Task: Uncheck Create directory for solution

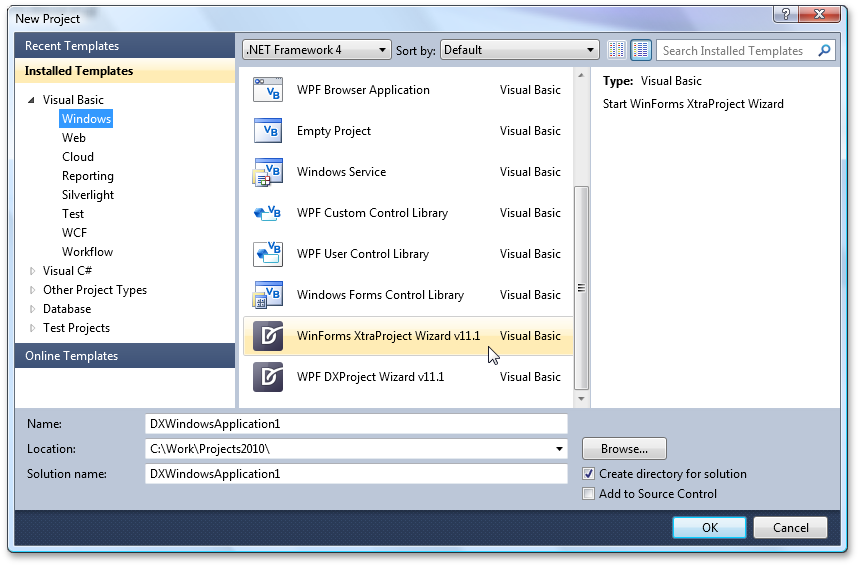Action: [x=589, y=474]
